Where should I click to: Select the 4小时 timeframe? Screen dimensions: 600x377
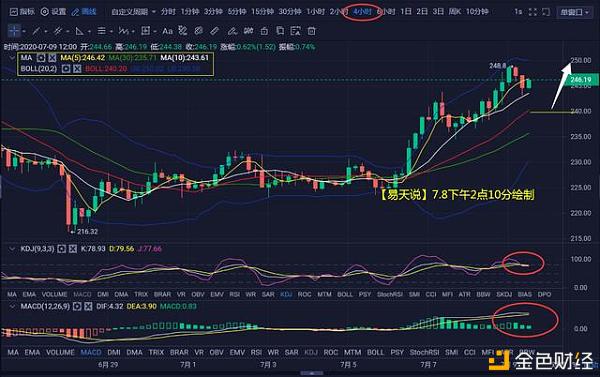tap(362, 12)
